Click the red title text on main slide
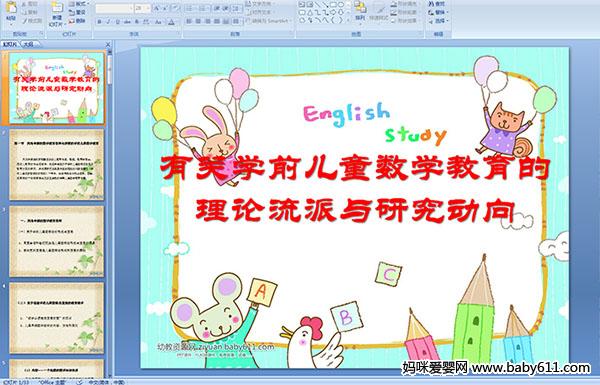 pyautogui.click(x=355, y=168)
